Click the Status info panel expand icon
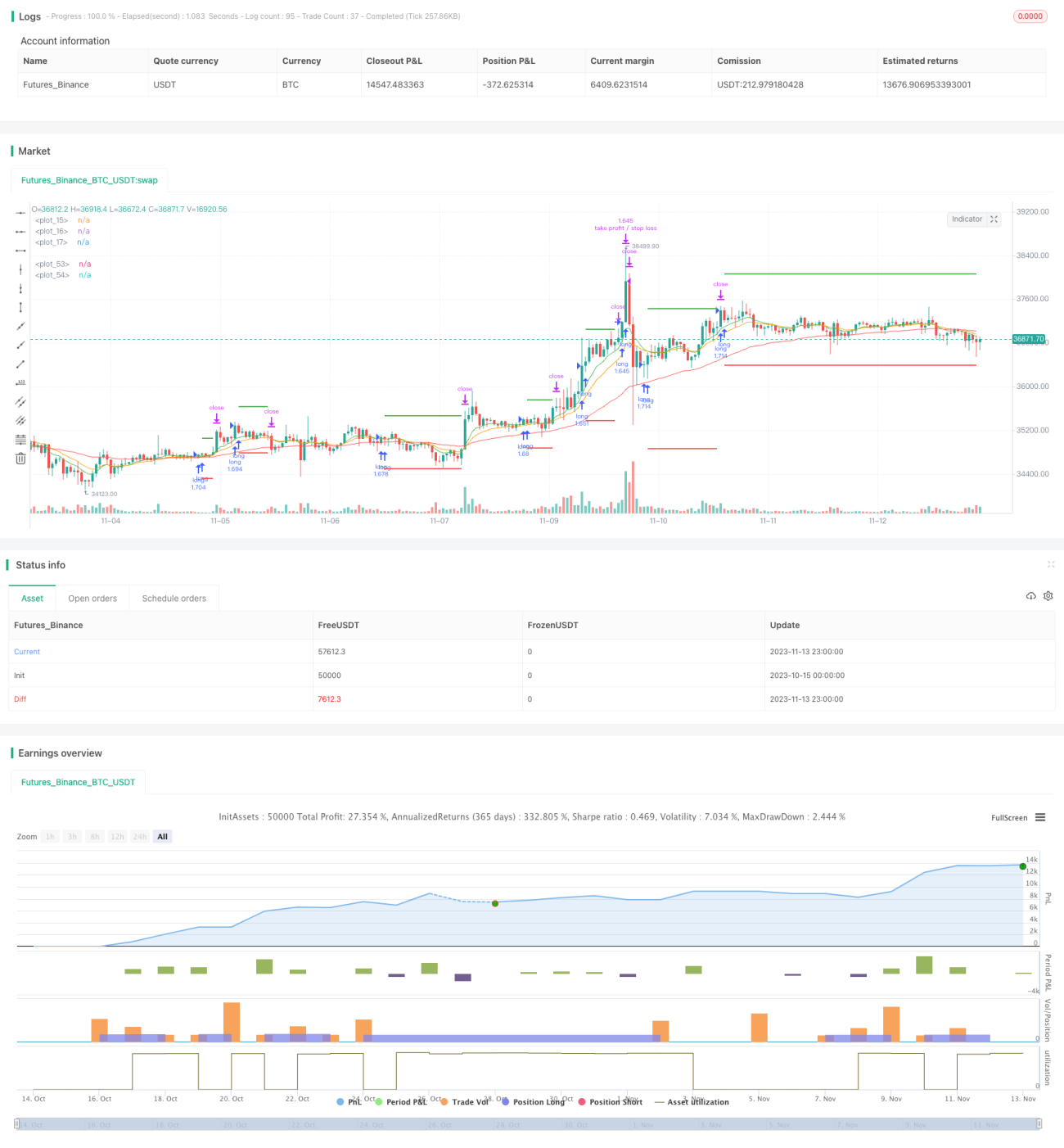This screenshot has width=1064, height=1148. [1051, 564]
